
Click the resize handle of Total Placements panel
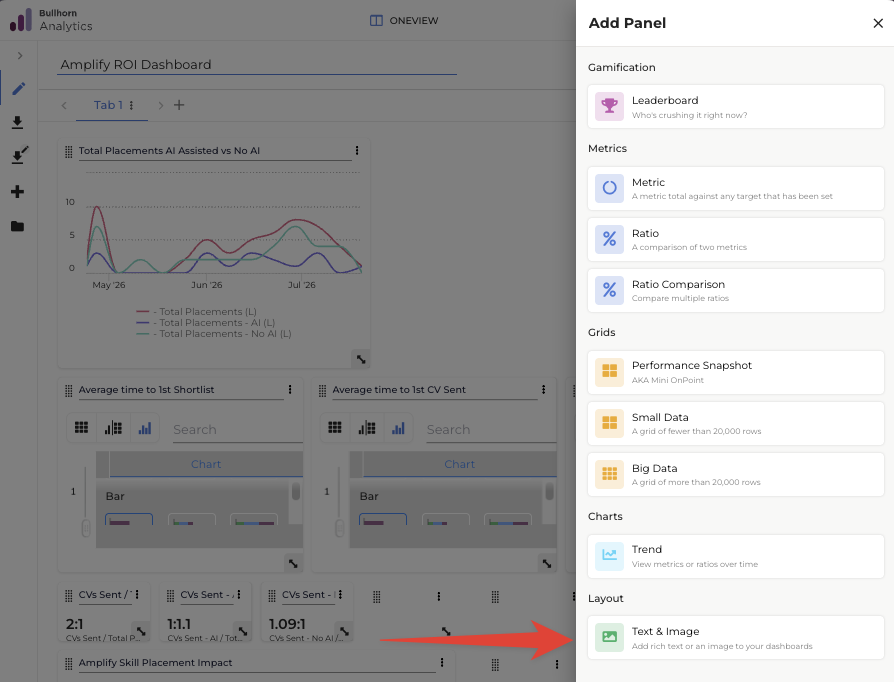pyautogui.click(x=361, y=359)
